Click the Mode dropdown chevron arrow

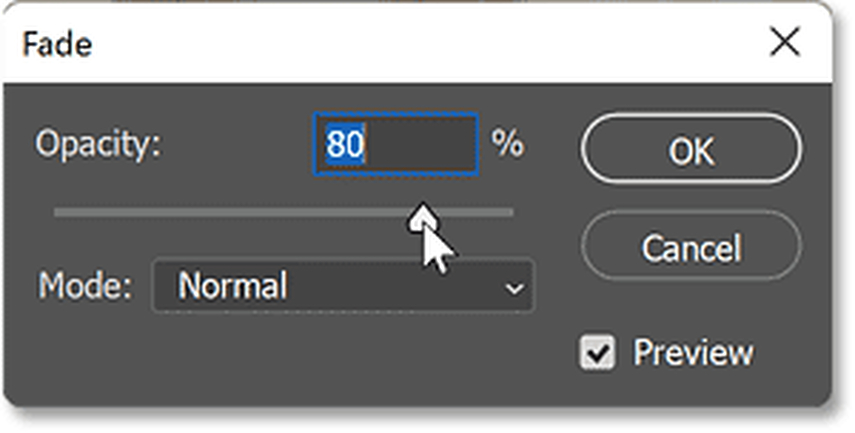click(514, 289)
